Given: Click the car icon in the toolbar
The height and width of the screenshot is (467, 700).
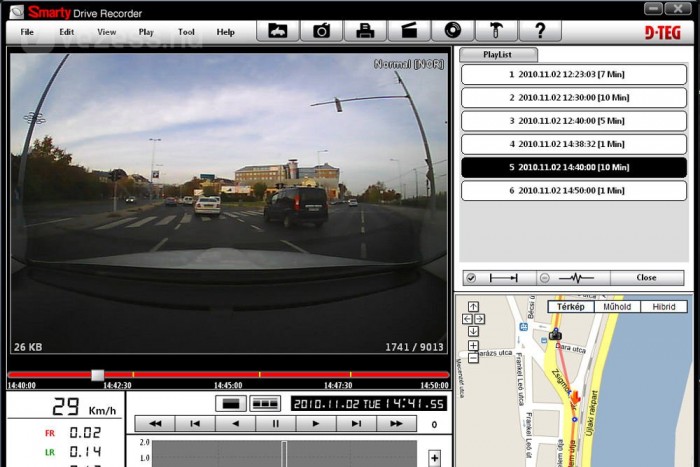Looking at the screenshot, I should [x=278, y=31].
